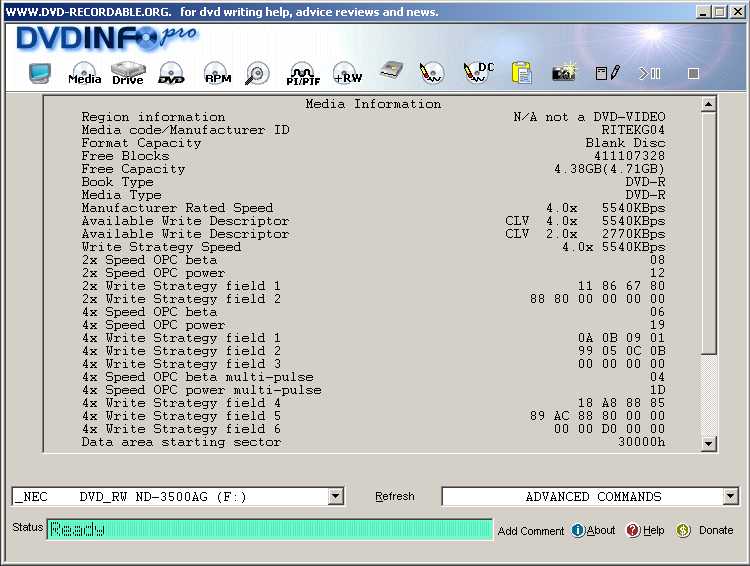Click the scrollbar up arrow
The image size is (750, 566).
(x=708, y=104)
